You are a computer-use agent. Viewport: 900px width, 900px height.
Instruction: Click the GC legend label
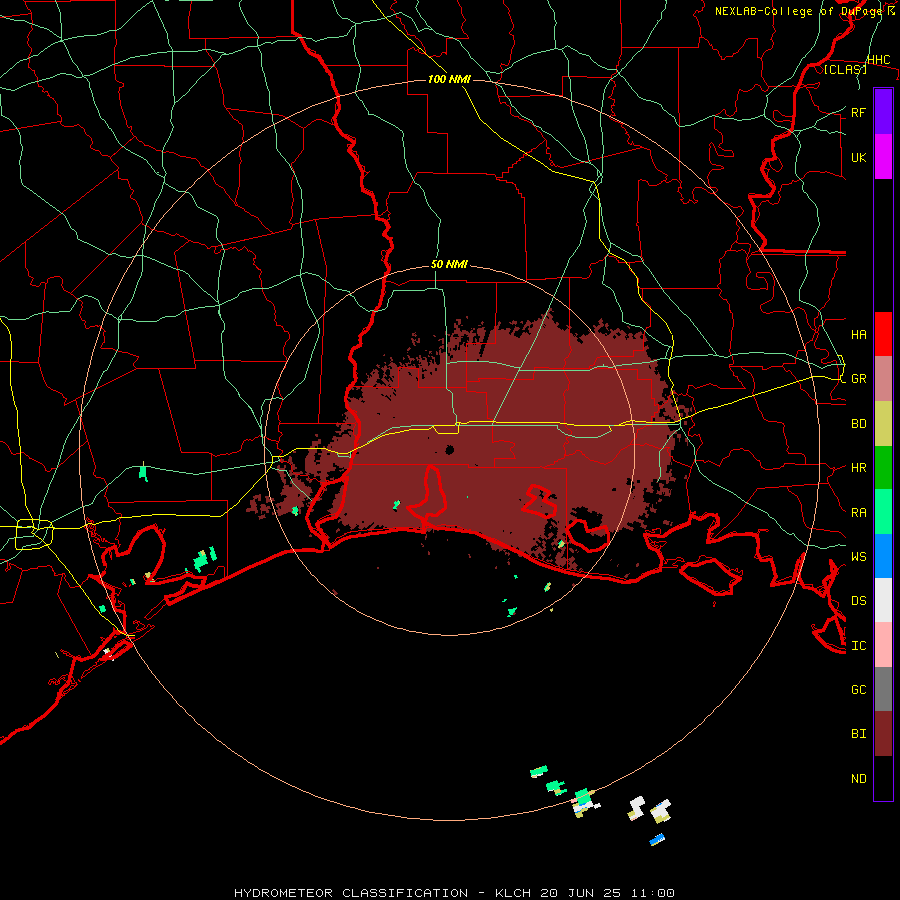[858, 689]
